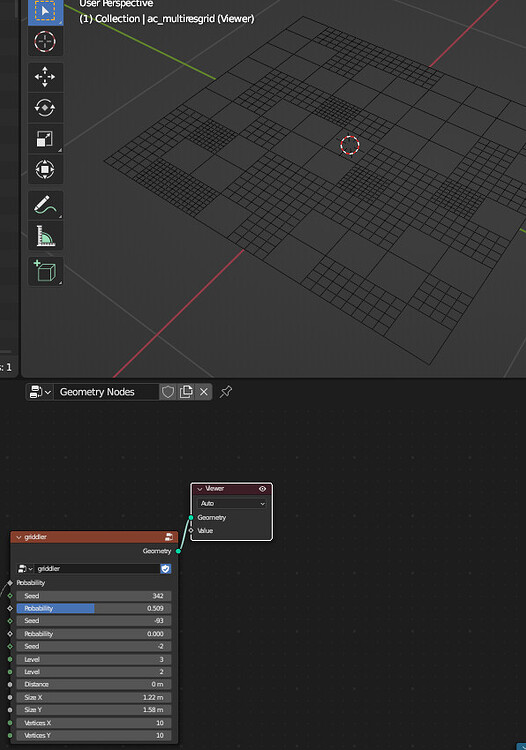Open the node tree browse dropdown
The width and height of the screenshot is (526, 750).
pos(40,392)
